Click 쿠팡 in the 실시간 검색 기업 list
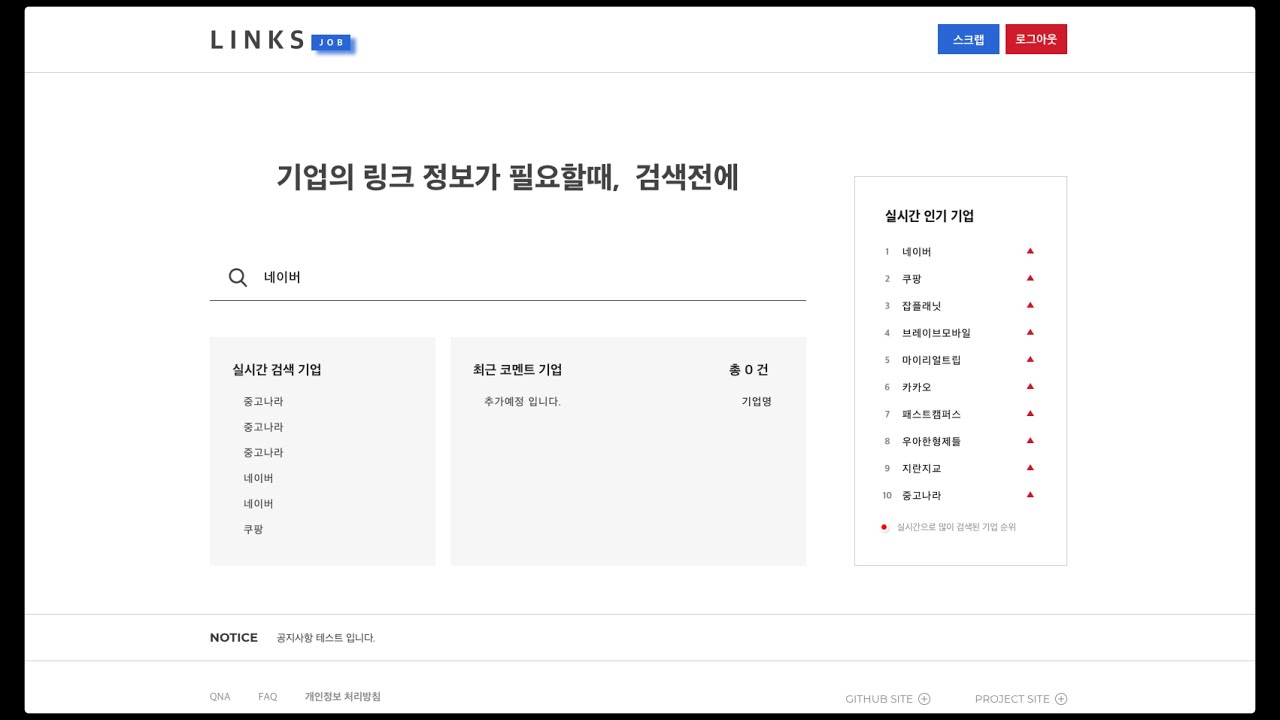 [253, 529]
